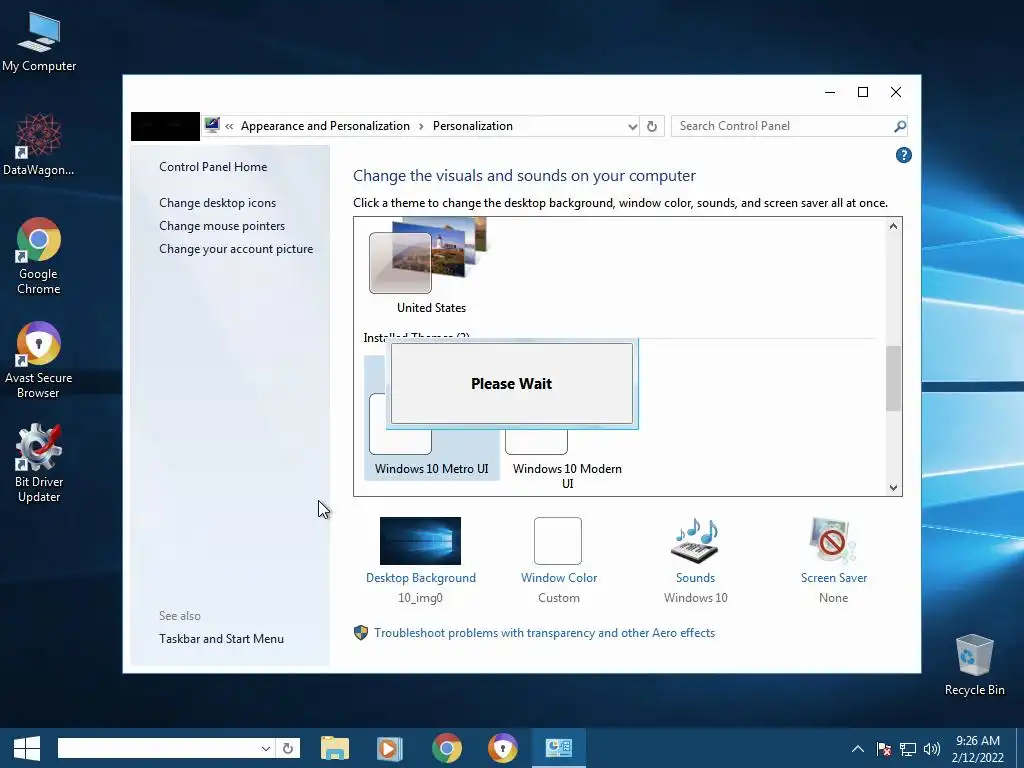This screenshot has height=768, width=1024.
Task: Open Desktop Background thumbnail
Action: (x=420, y=541)
